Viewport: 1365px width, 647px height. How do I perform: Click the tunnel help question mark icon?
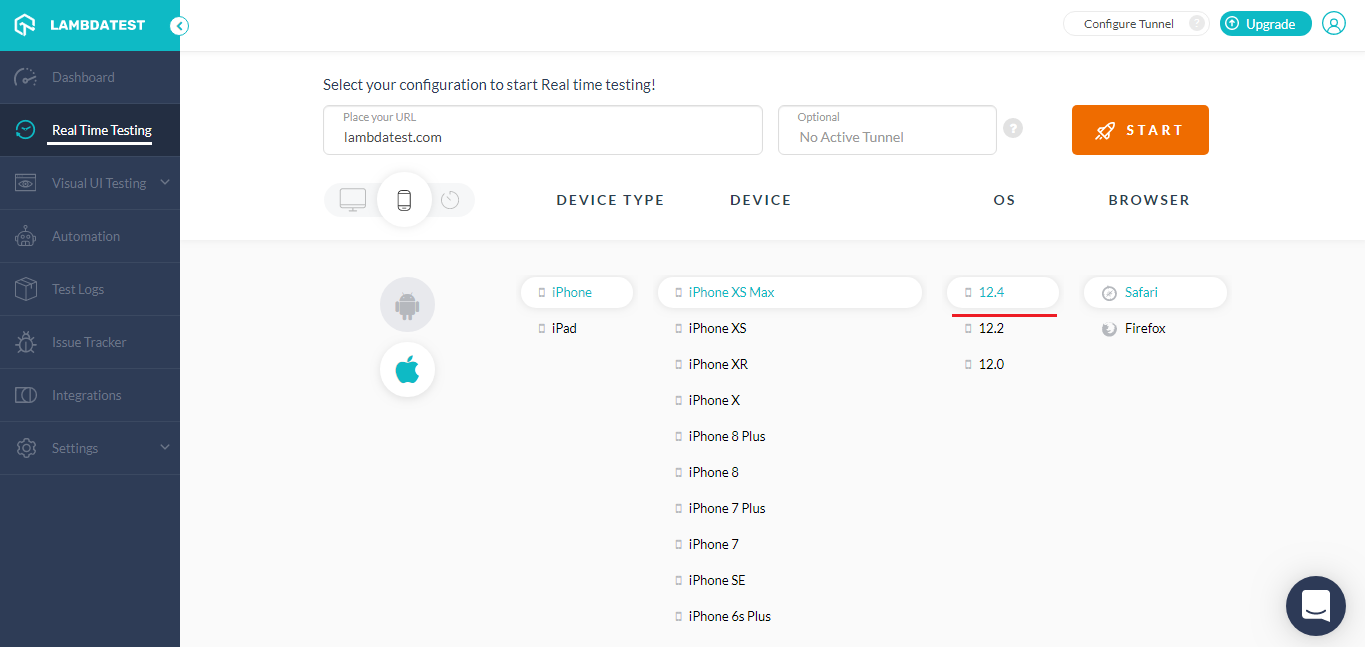pos(1013,128)
